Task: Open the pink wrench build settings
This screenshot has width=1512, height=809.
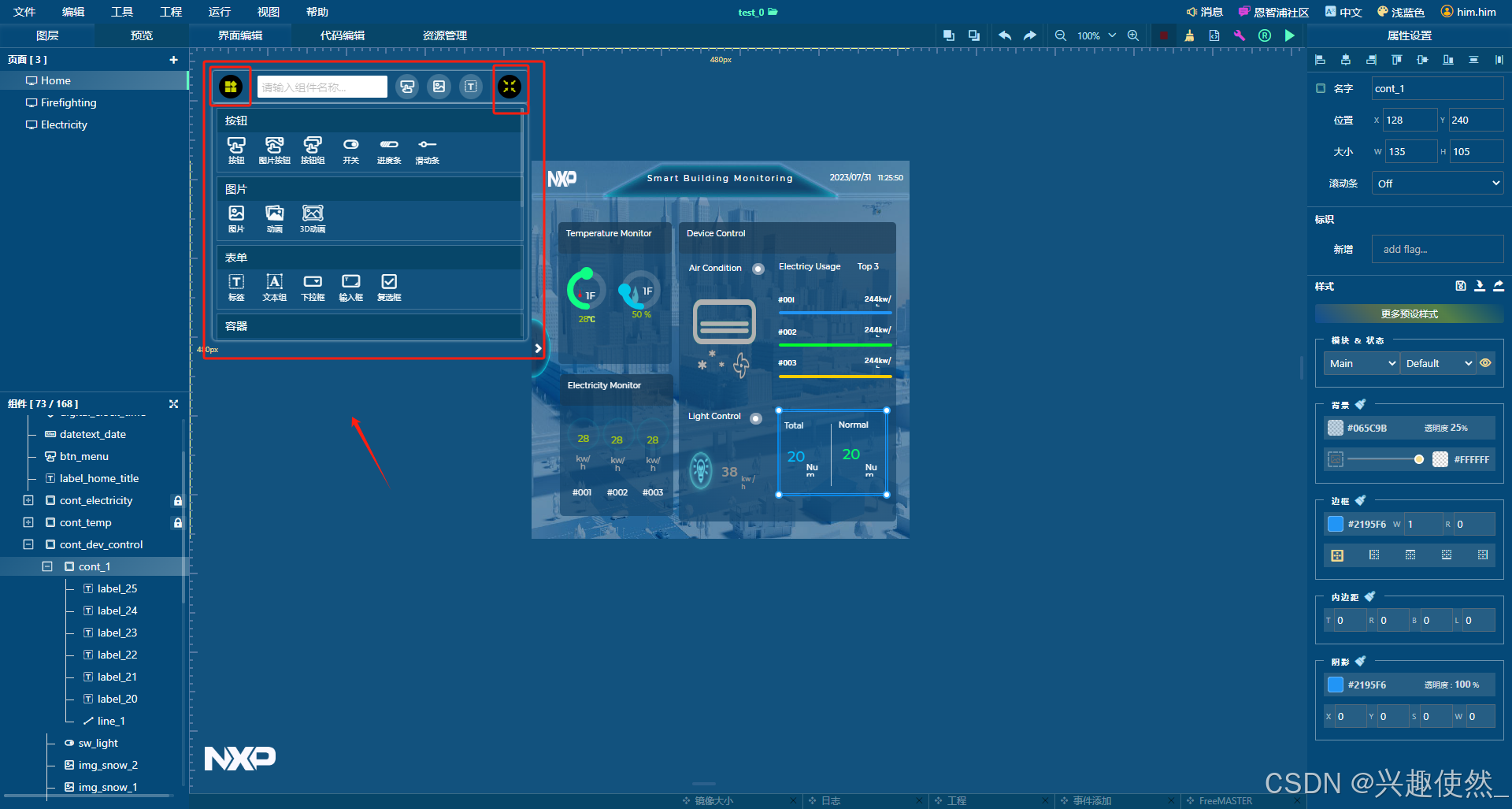Action: [1240, 35]
